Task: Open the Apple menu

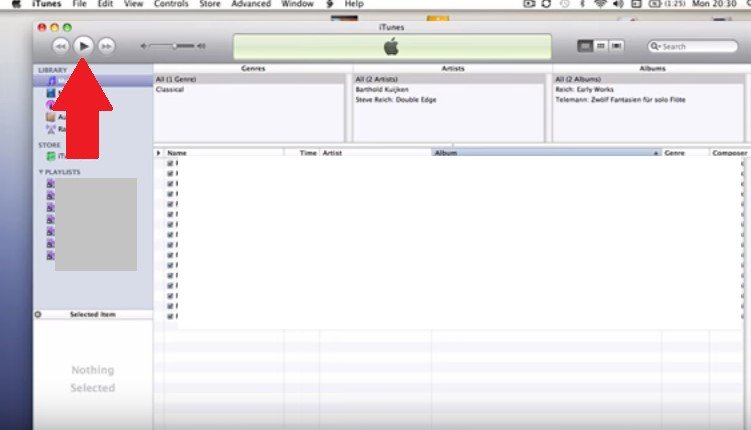Action: tap(17, 4)
